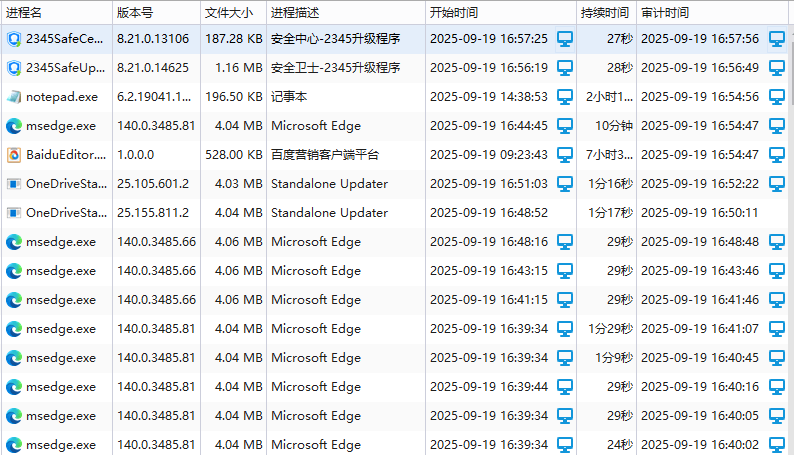Viewport: 794px width, 455px height.
Task: Sort by the 文件大小 column header
Action: pyautogui.click(x=233, y=13)
